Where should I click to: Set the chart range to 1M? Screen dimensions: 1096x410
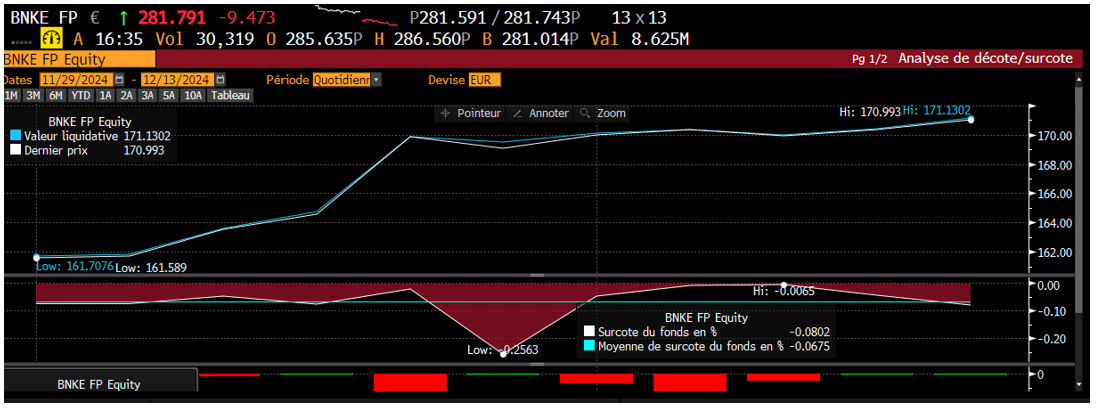[11, 95]
